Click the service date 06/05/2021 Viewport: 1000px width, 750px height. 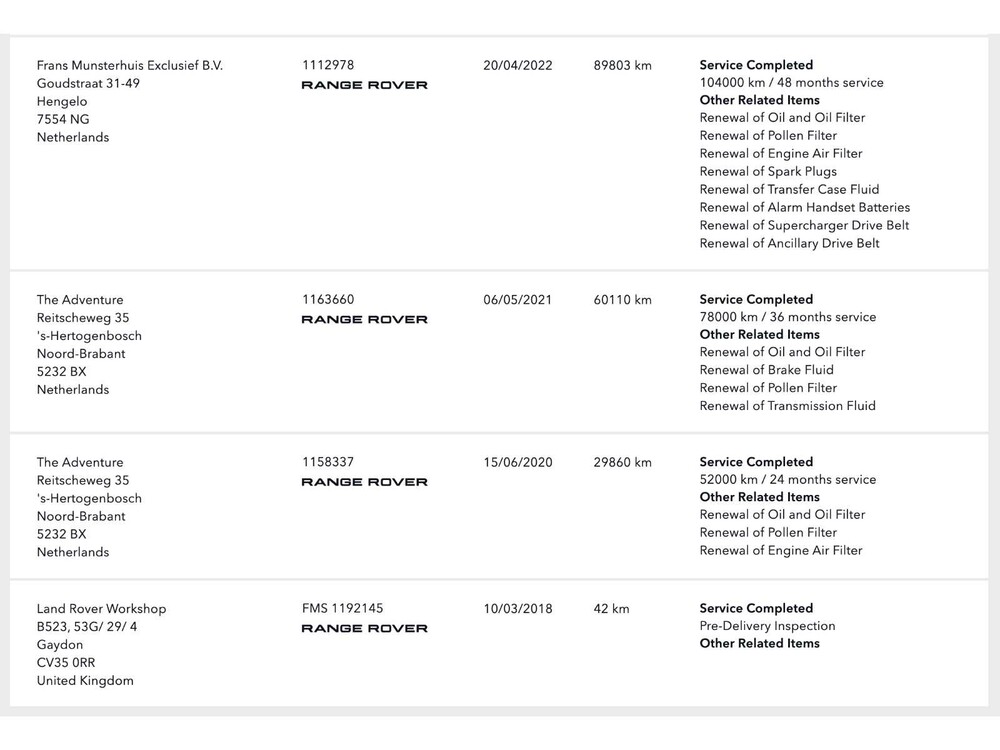point(517,300)
